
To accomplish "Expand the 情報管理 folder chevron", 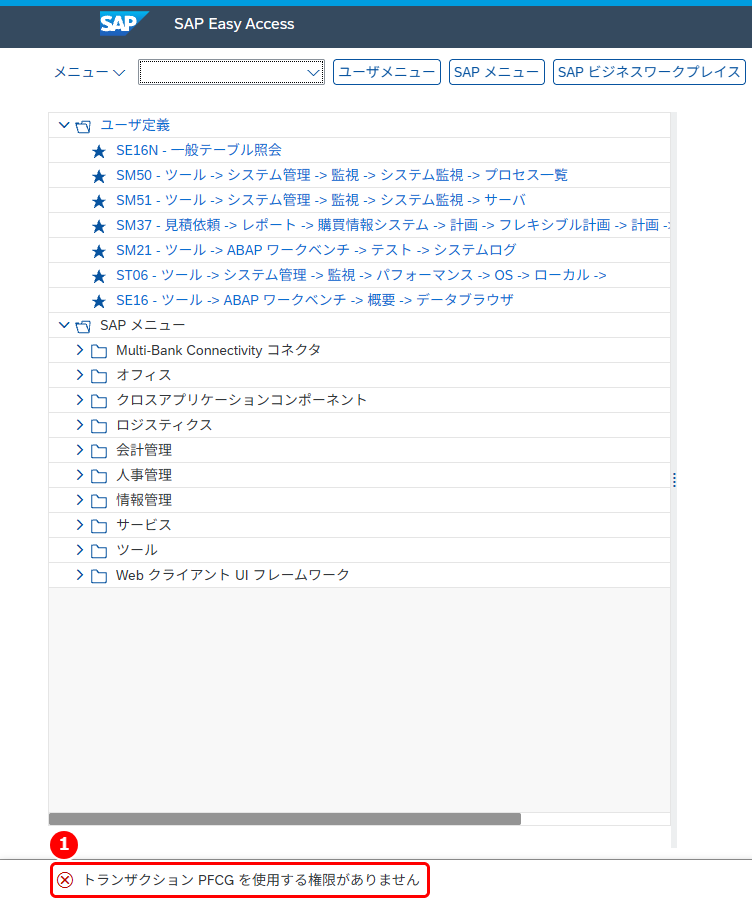I will [x=80, y=500].
